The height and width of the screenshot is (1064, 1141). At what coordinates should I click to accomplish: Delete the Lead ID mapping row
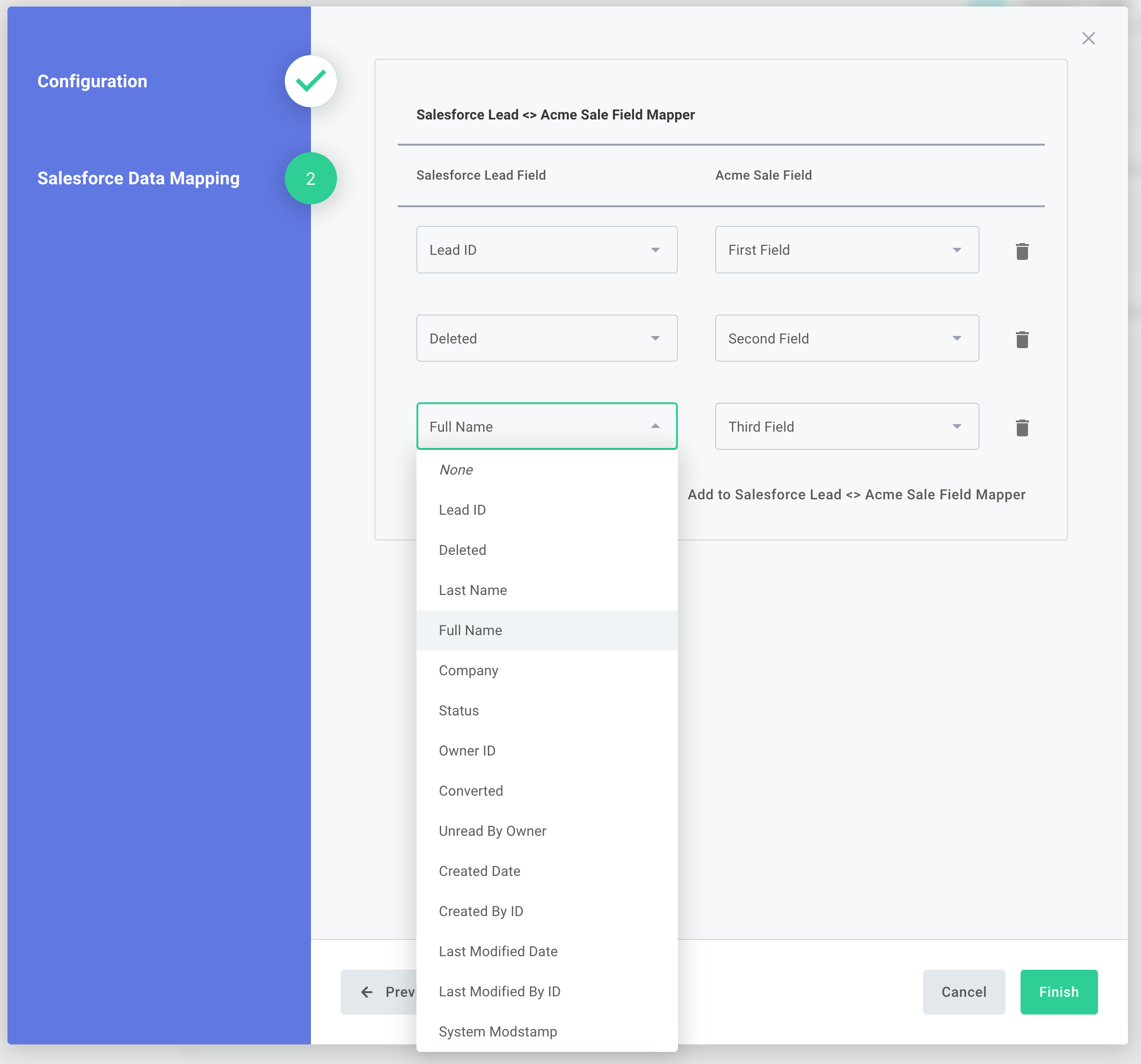(1022, 251)
